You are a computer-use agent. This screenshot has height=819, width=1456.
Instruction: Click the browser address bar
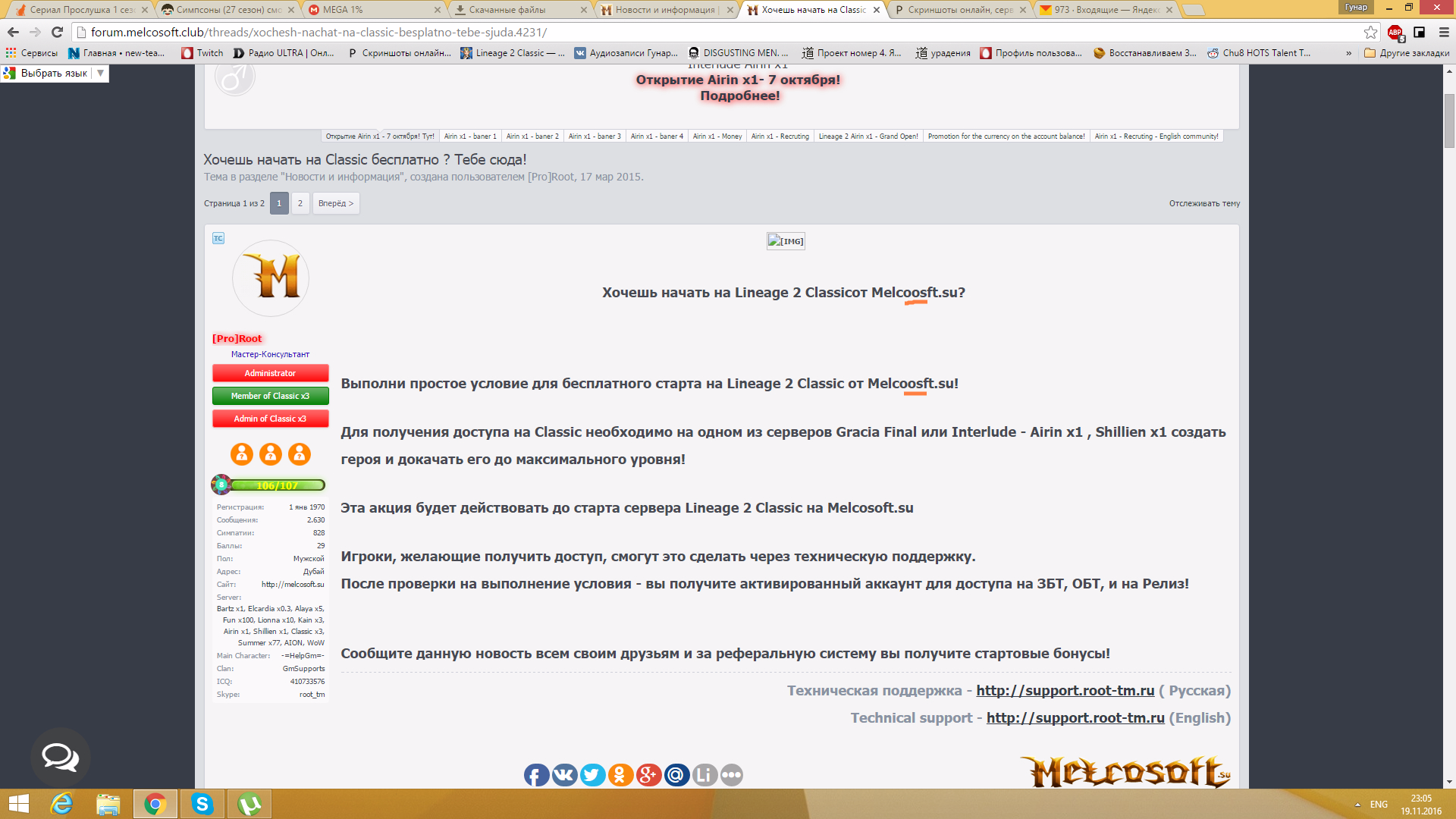pos(682,32)
